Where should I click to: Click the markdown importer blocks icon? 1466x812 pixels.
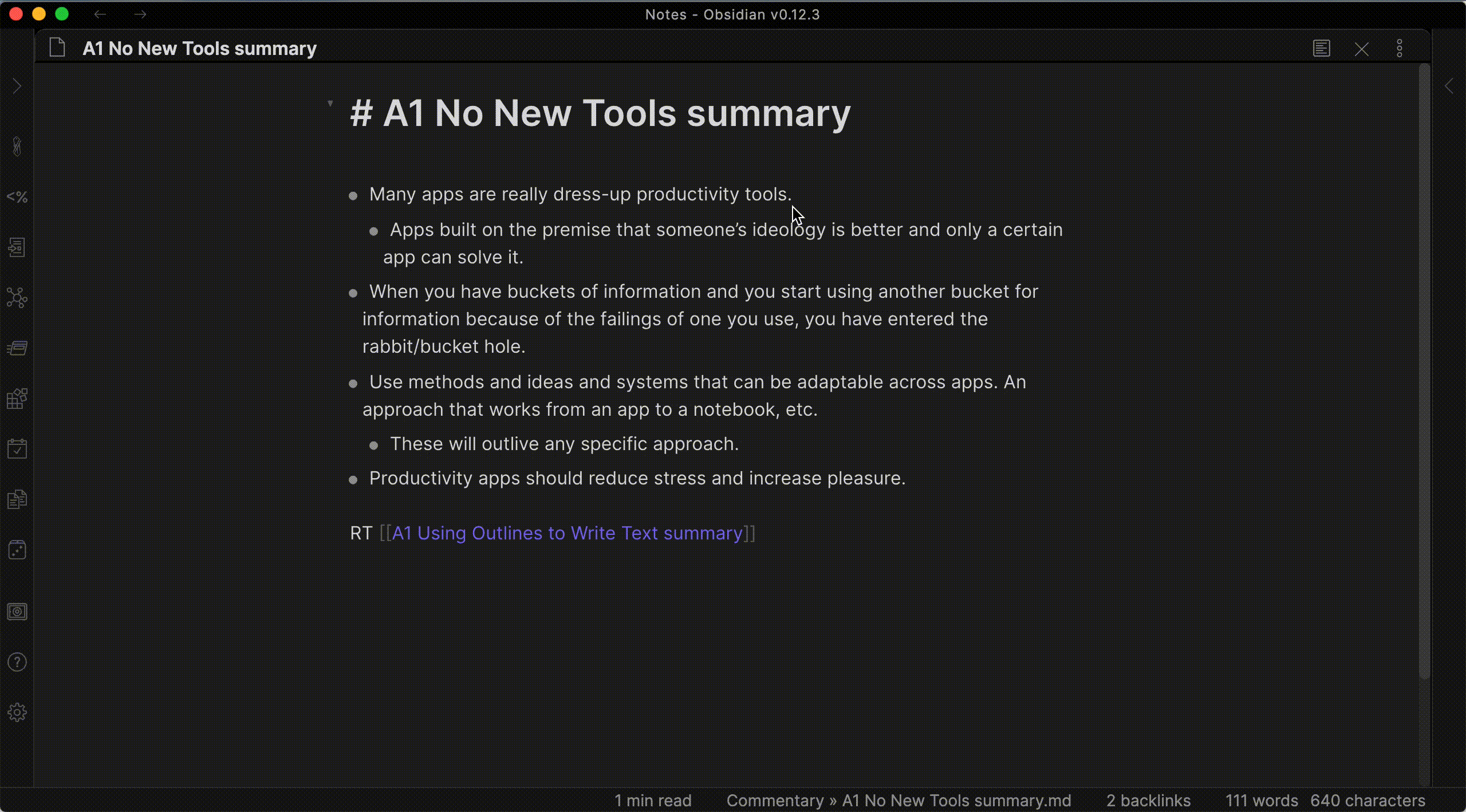pyautogui.click(x=17, y=399)
